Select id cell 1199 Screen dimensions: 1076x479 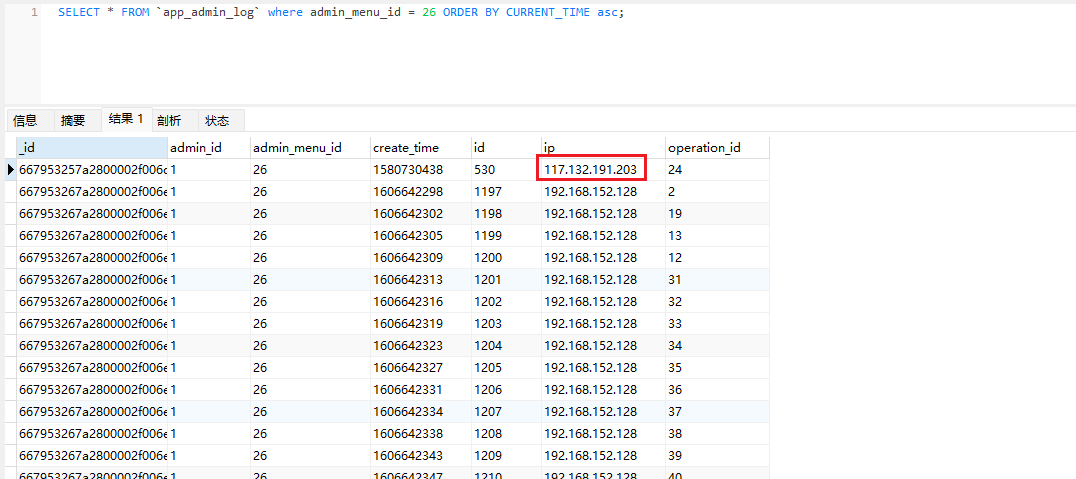(506, 235)
